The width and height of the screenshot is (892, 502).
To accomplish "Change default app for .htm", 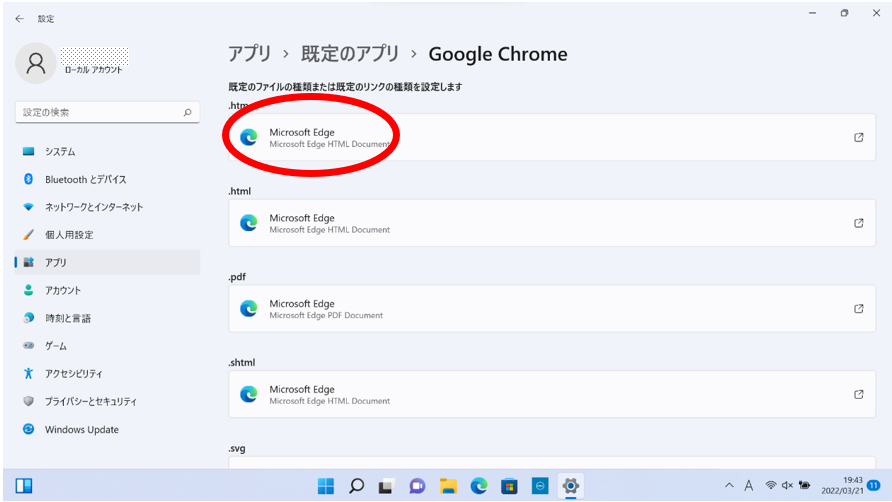I will tap(552, 137).
